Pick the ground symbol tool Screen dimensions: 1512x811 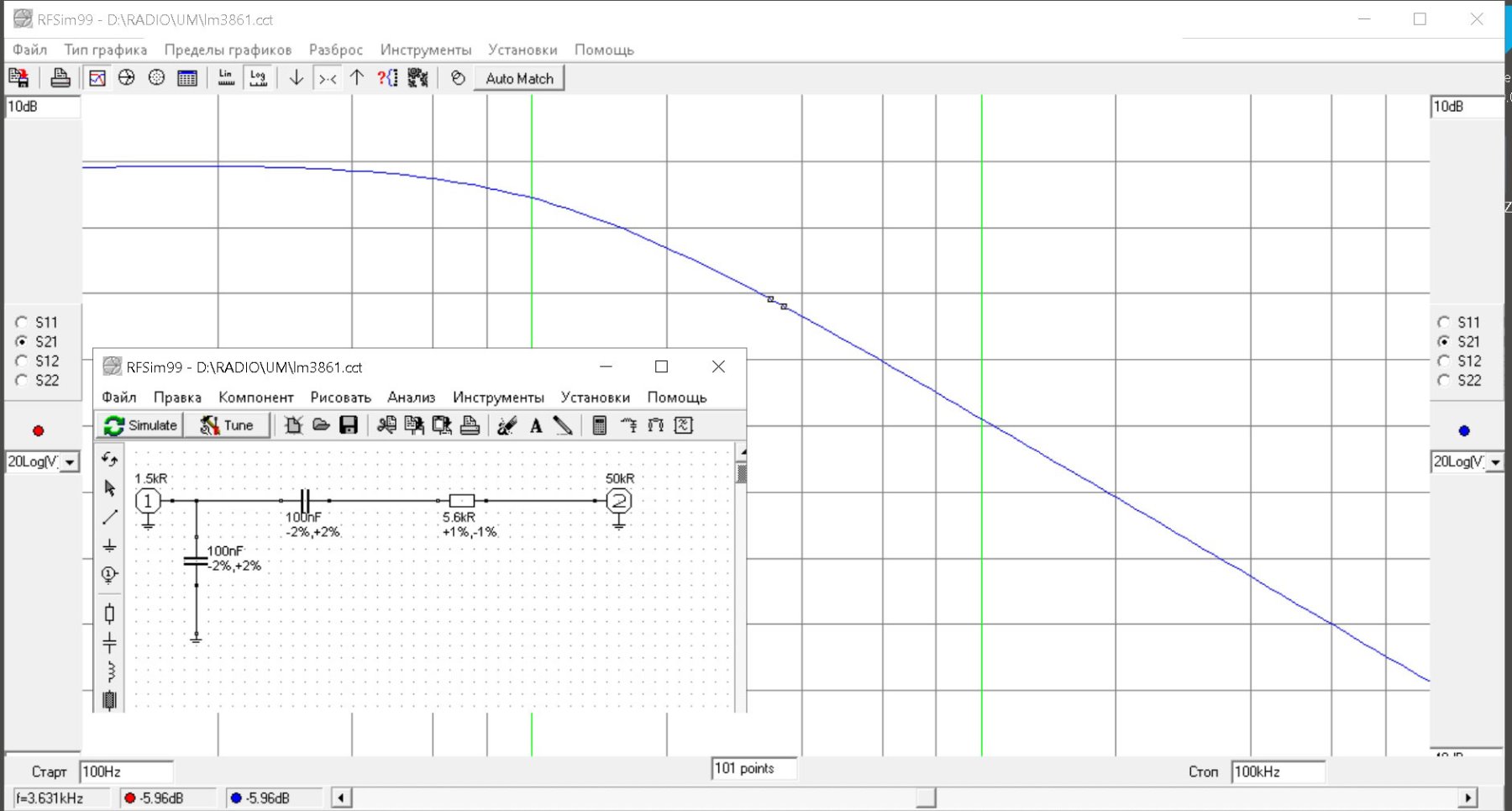point(109,546)
